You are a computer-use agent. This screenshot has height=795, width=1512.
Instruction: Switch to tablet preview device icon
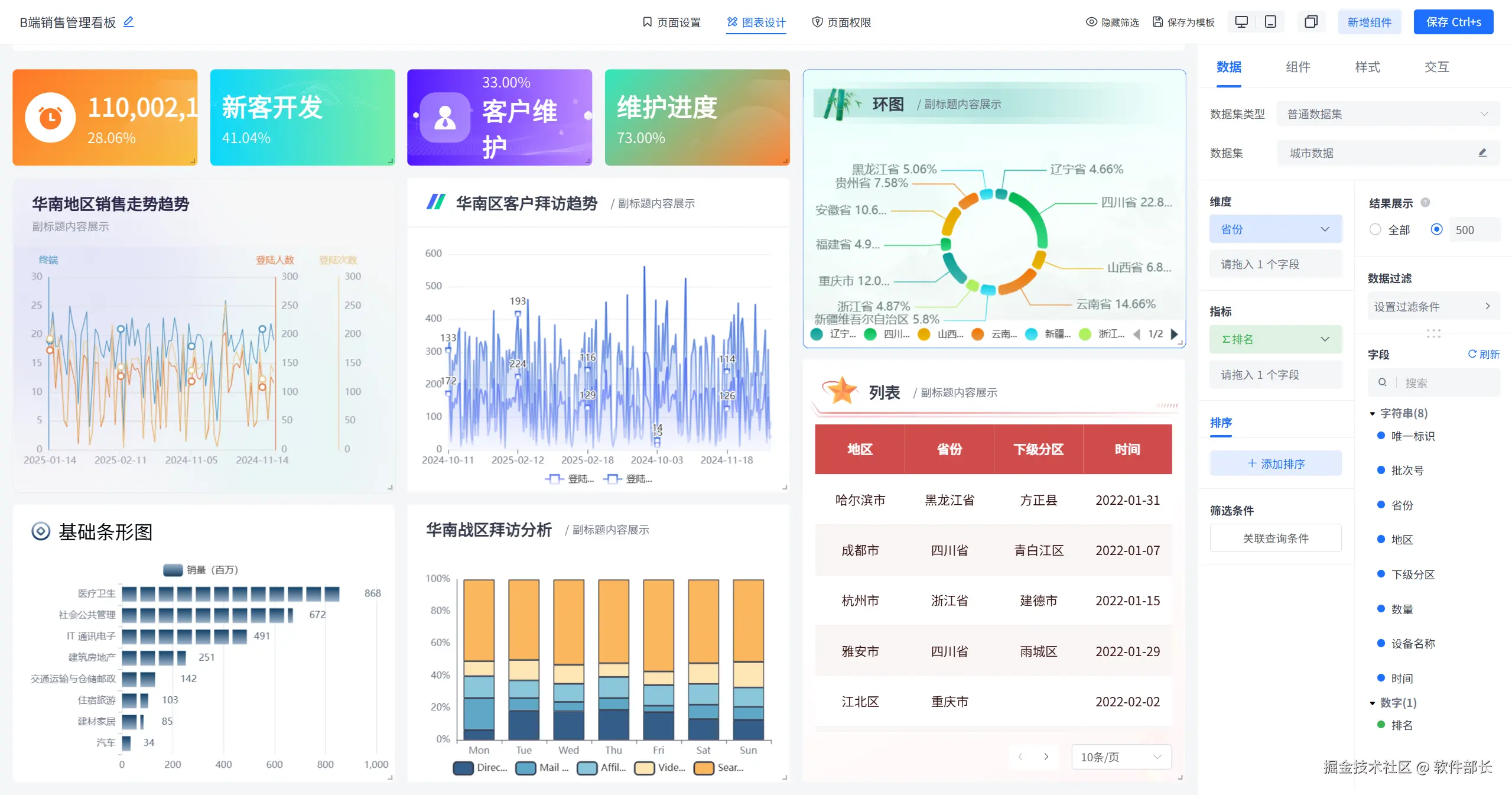pyautogui.click(x=1270, y=22)
